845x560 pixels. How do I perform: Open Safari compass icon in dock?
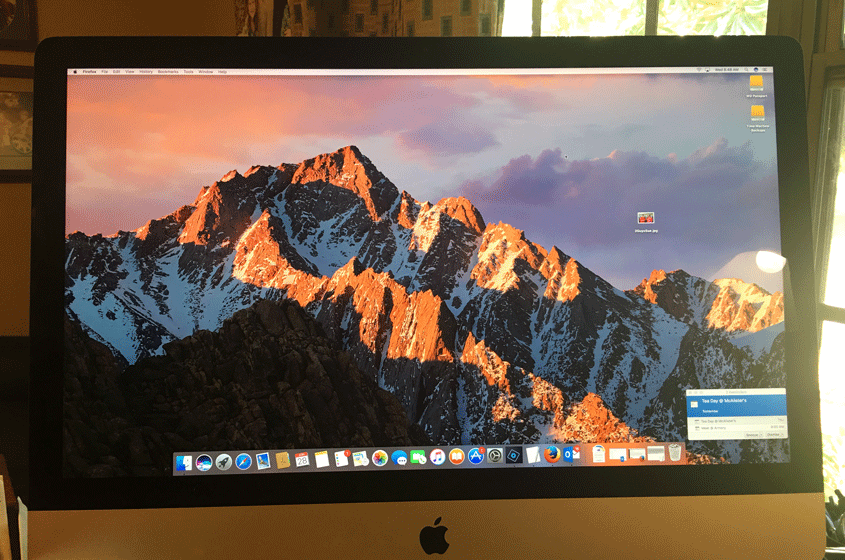pyautogui.click(x=243, y=461)
